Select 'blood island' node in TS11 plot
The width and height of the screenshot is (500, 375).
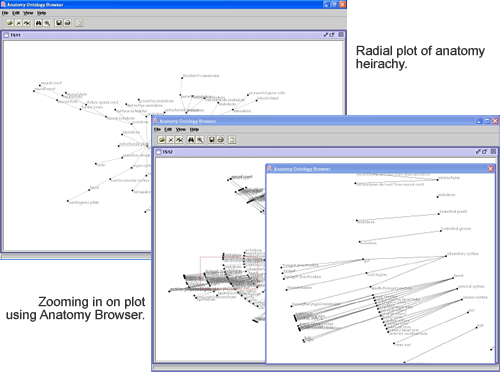pos(268,98)
